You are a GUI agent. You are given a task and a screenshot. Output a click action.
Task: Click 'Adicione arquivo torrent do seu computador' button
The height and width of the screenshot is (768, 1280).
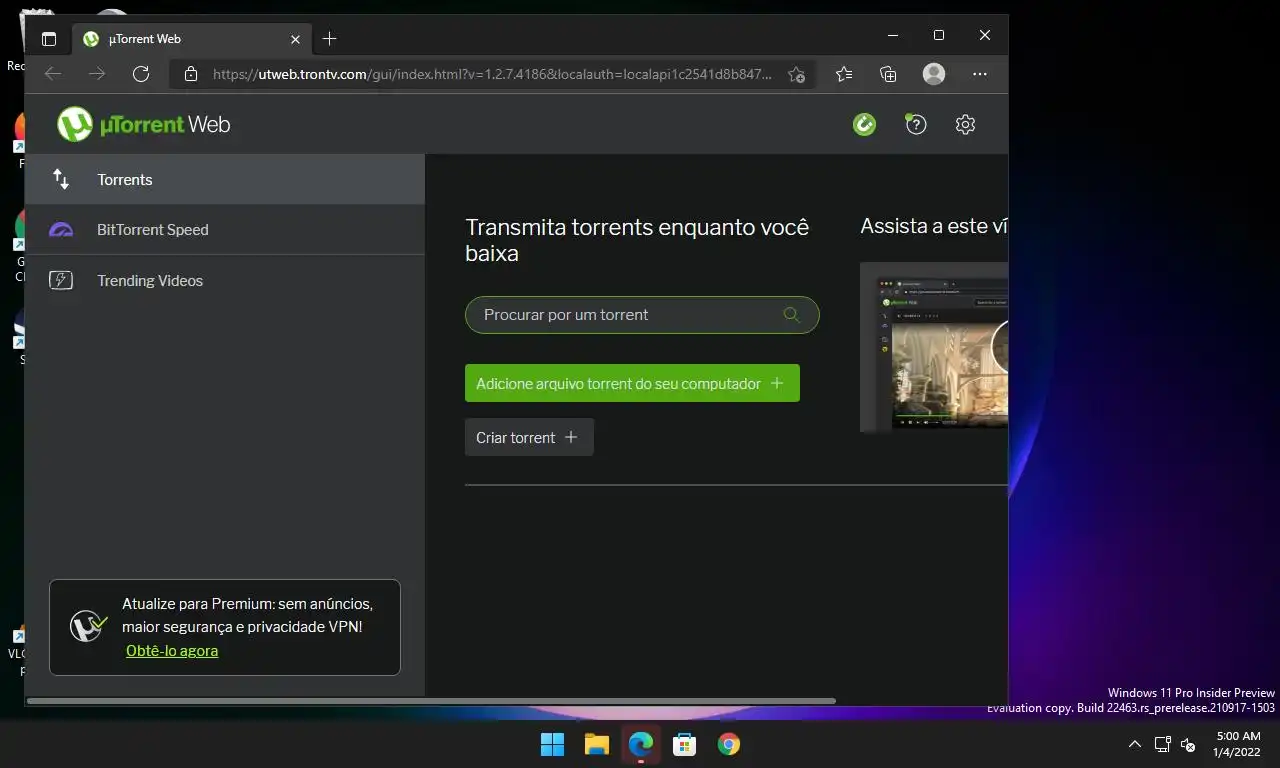(x=632, y=383)
